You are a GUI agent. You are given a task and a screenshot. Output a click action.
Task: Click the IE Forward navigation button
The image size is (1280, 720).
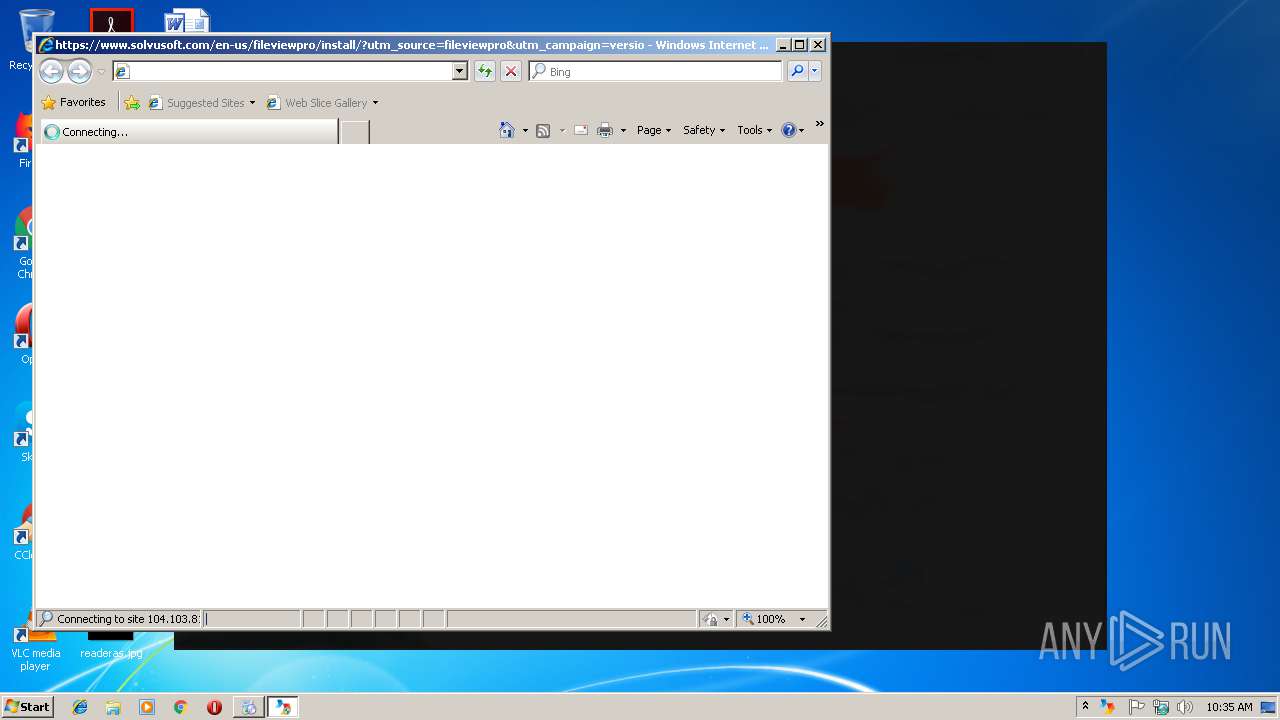79,71
